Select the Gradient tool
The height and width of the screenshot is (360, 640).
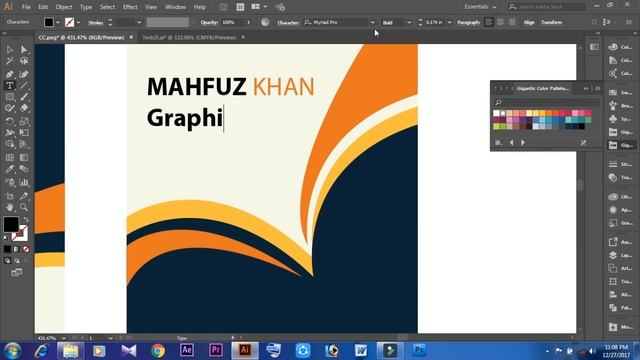click(x=24, y=157)
